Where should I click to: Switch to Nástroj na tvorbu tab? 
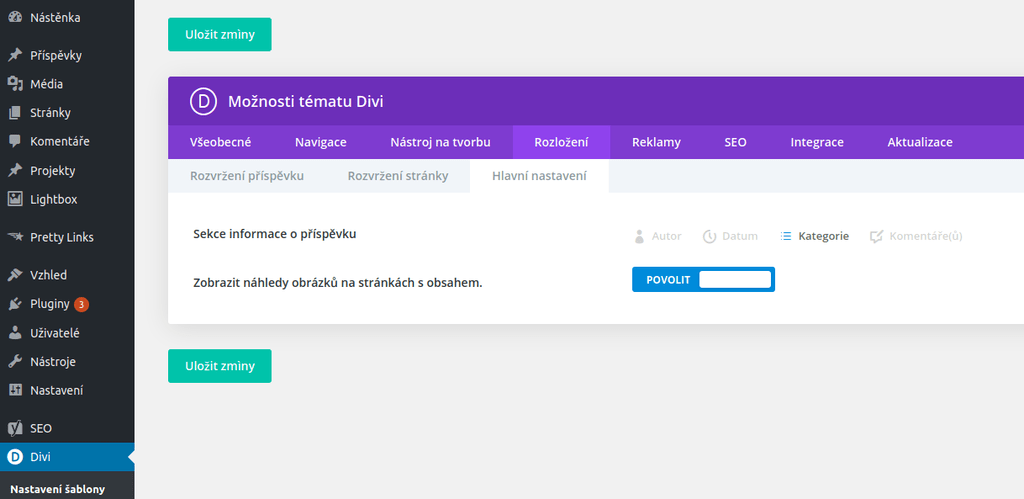click(440, 142)
